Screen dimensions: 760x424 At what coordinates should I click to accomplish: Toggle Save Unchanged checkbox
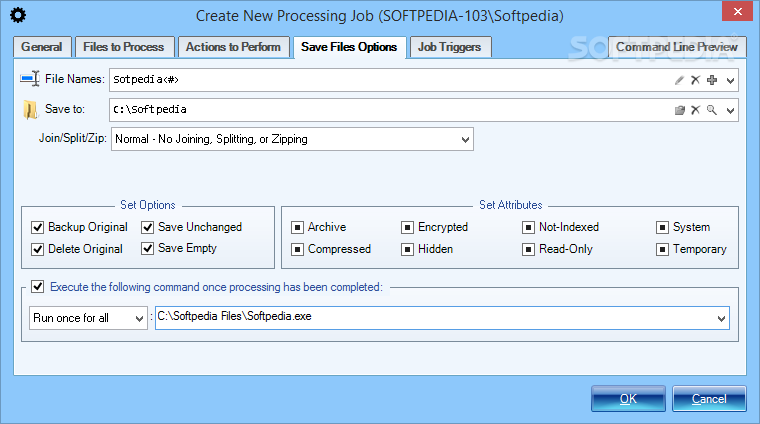pos(147,227)
